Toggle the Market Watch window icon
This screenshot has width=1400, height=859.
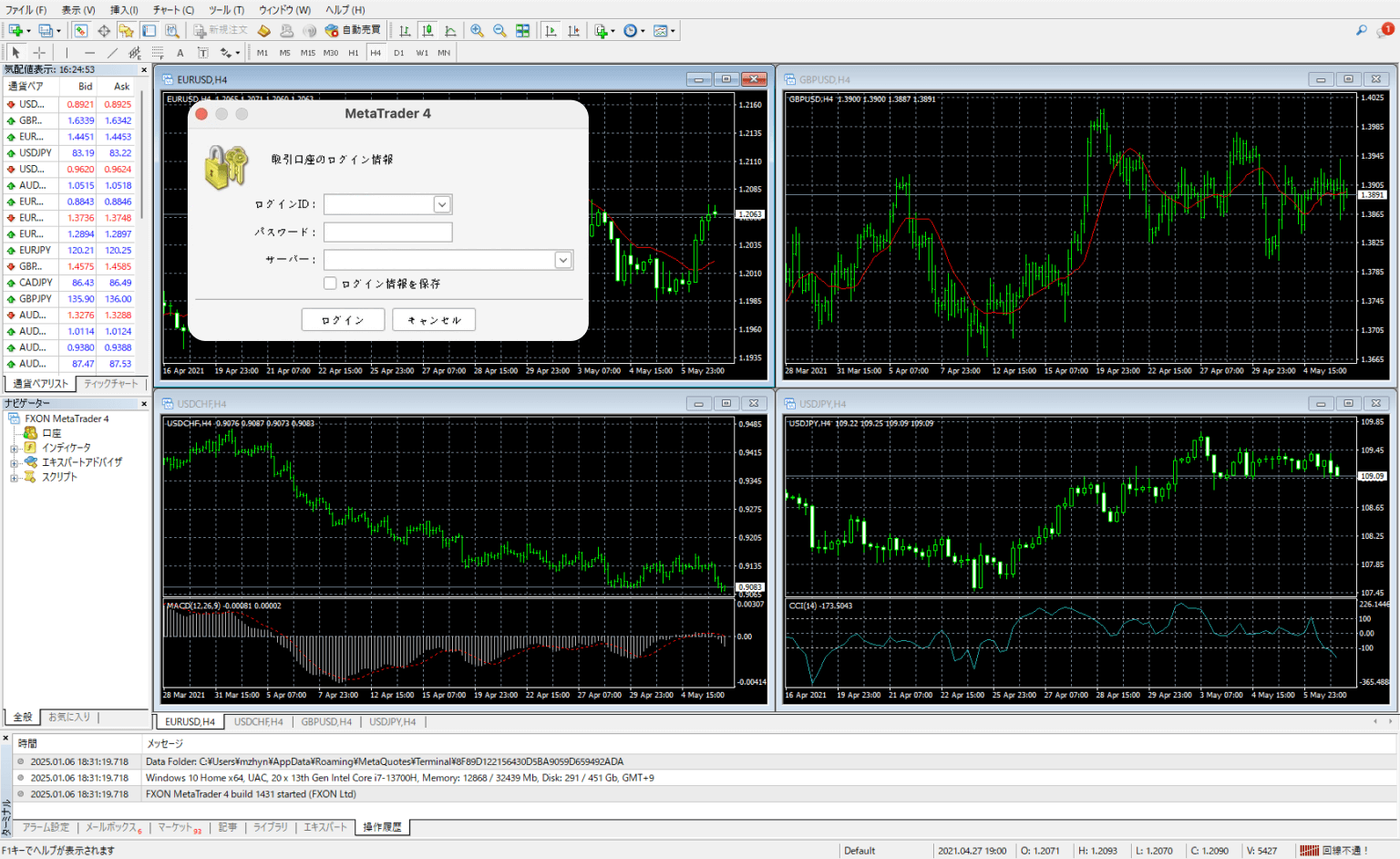click(x=81, y=30)
